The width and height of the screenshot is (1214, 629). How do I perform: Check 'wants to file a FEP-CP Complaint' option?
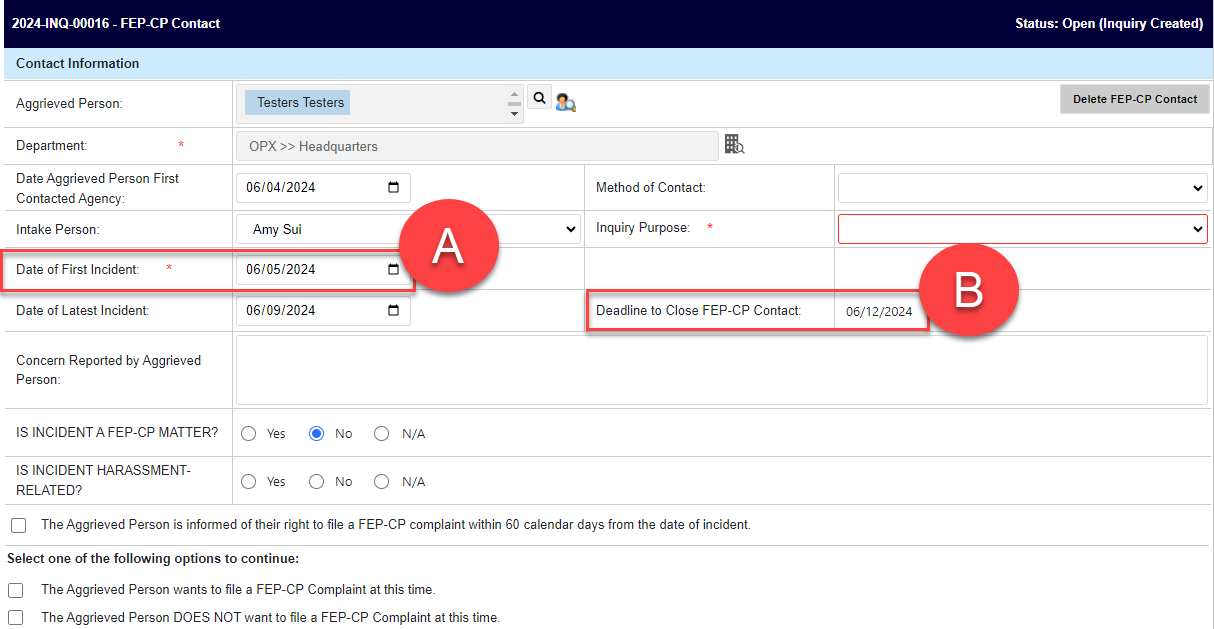pos(15,590)
